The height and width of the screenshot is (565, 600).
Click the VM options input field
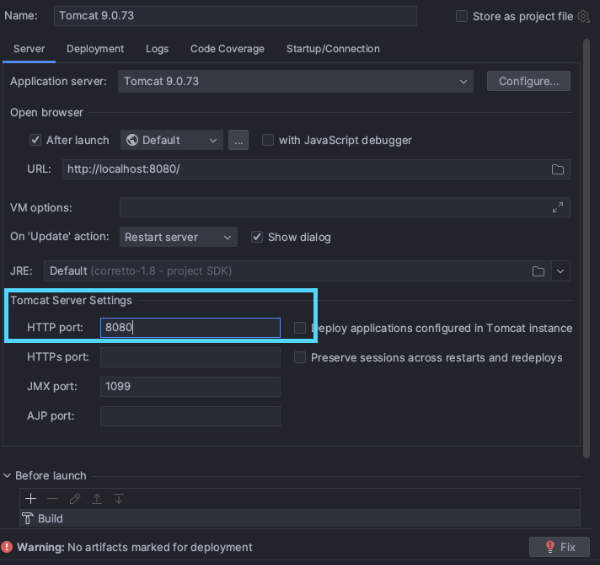coord(345,207)
